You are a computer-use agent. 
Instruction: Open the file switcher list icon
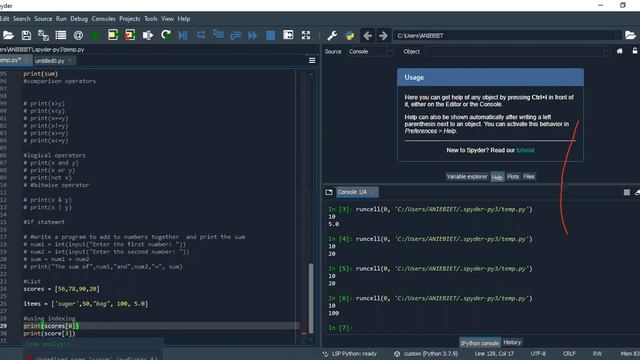click(x=61, y=36)
